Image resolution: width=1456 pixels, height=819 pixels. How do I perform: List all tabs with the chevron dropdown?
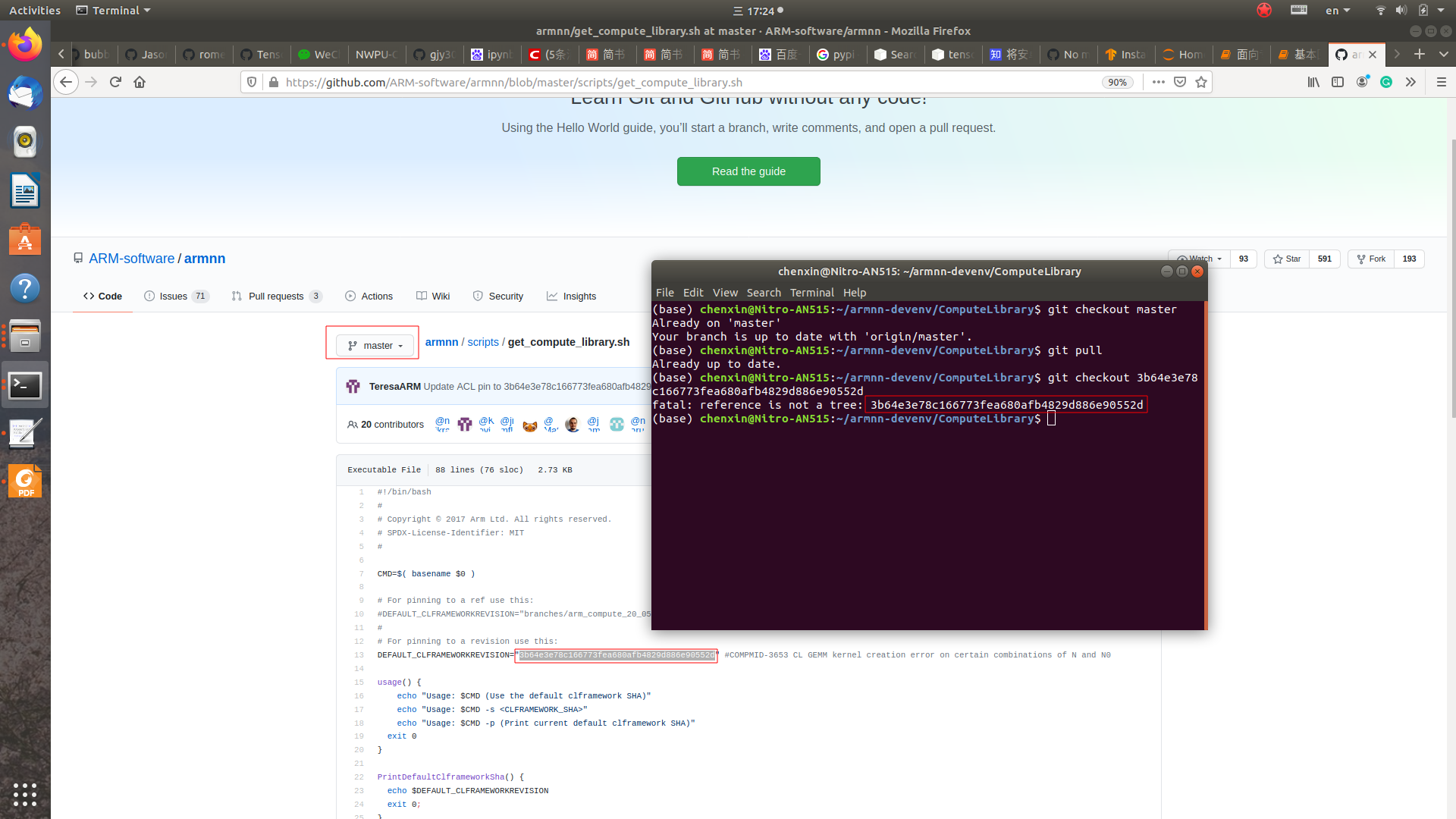point(1444,54)
